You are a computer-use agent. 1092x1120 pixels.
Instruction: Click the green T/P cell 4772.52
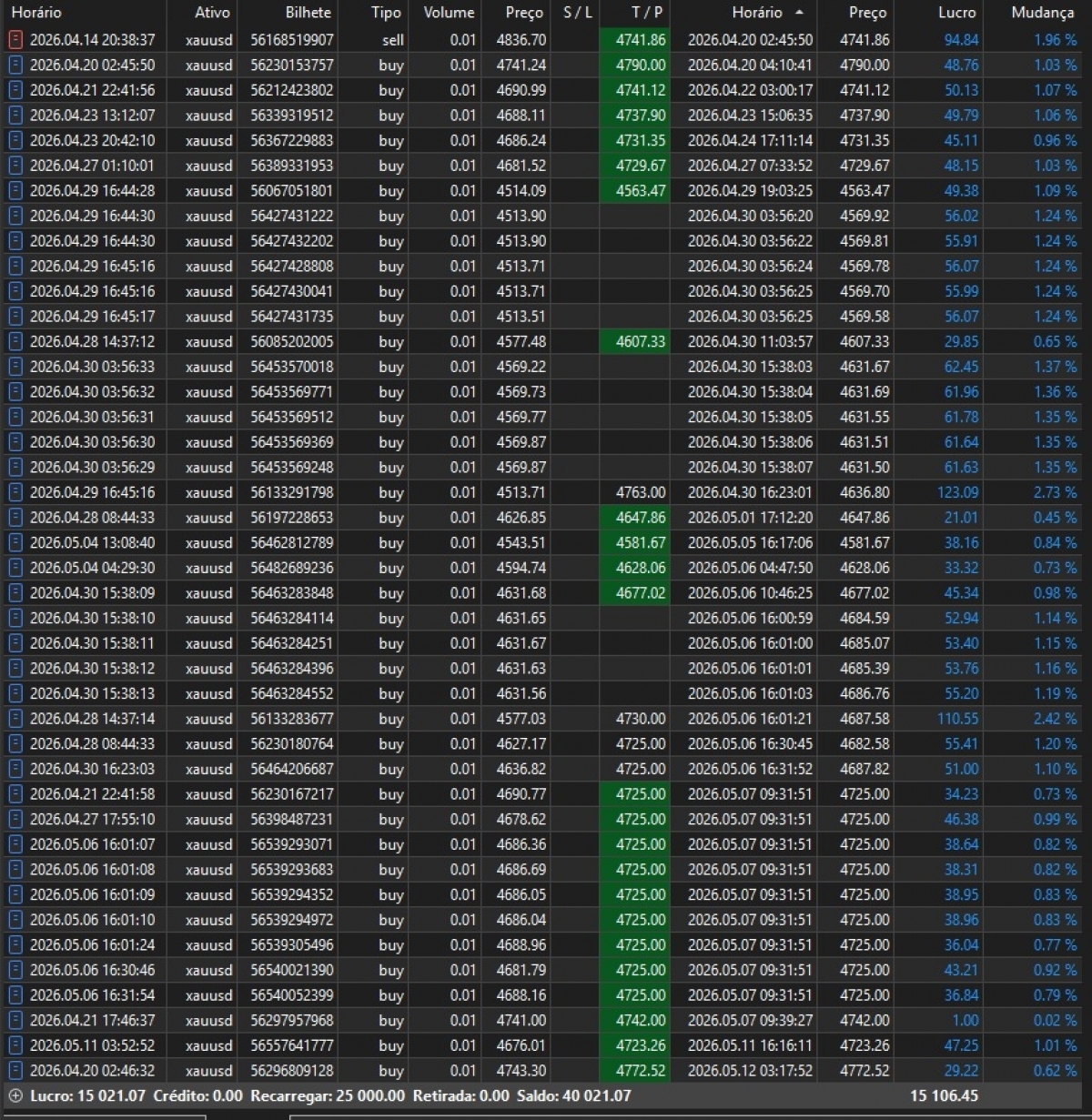point(635,1071)
